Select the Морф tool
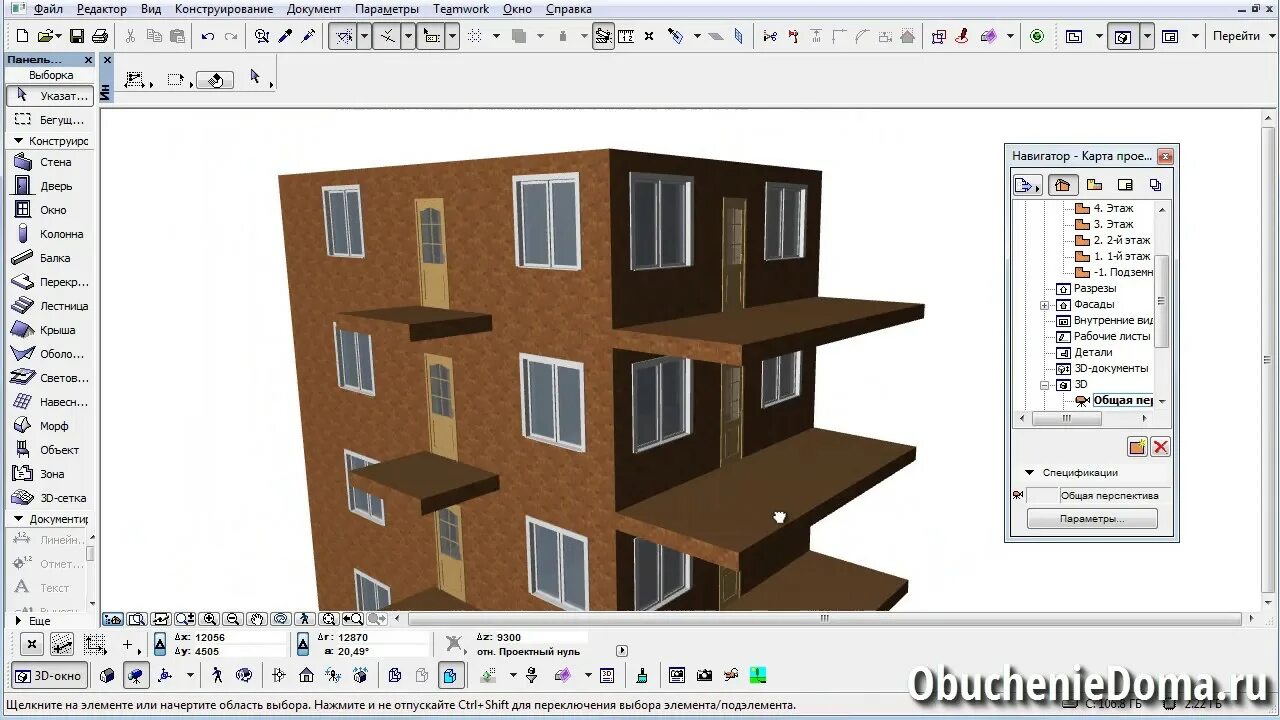The image size is (1280, 720). 49,426
